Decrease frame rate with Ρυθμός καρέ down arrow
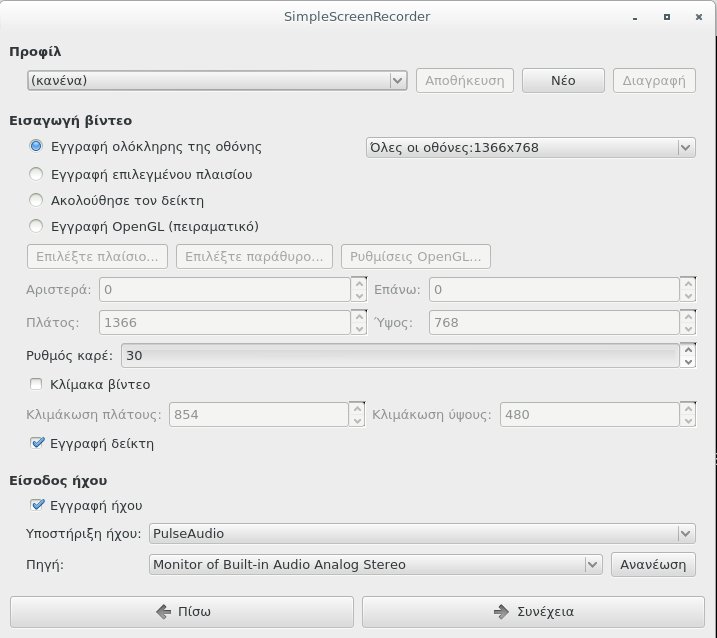The height and width of the screenshot is (638, 717). 688,362
